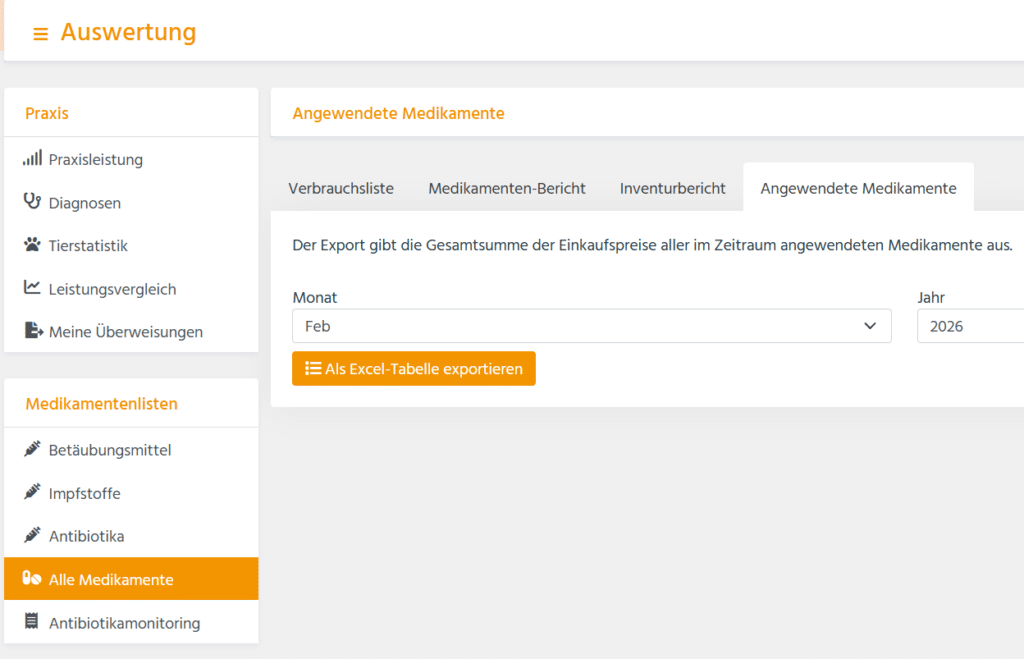Expand the Monat dropdown chevron arrow
This screenshot has height=659, width=1024.
click(869, 326)
